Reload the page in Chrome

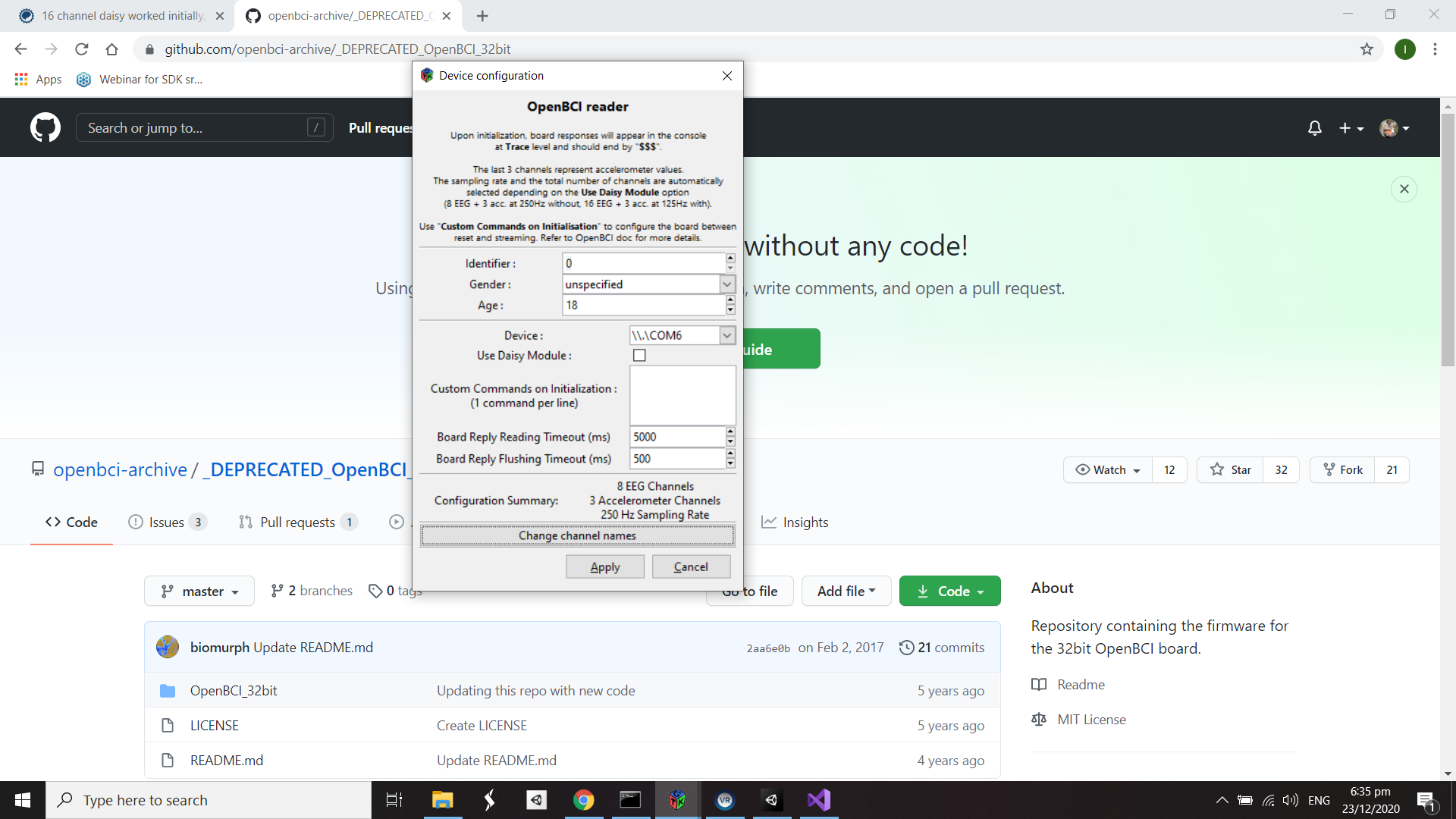coord(82,49)
